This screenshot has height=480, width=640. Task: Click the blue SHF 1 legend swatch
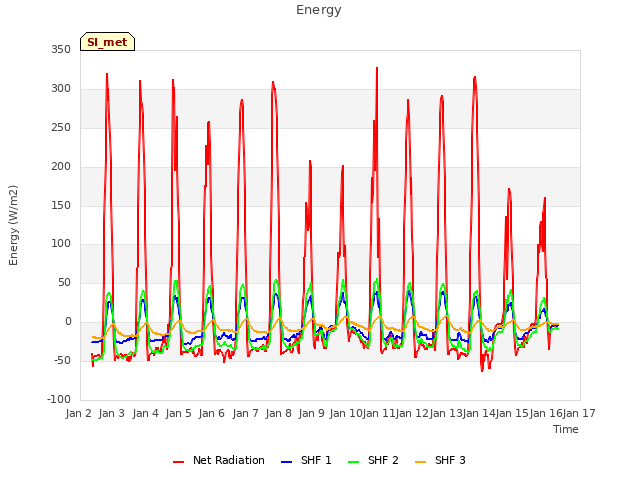coord(287,462)
